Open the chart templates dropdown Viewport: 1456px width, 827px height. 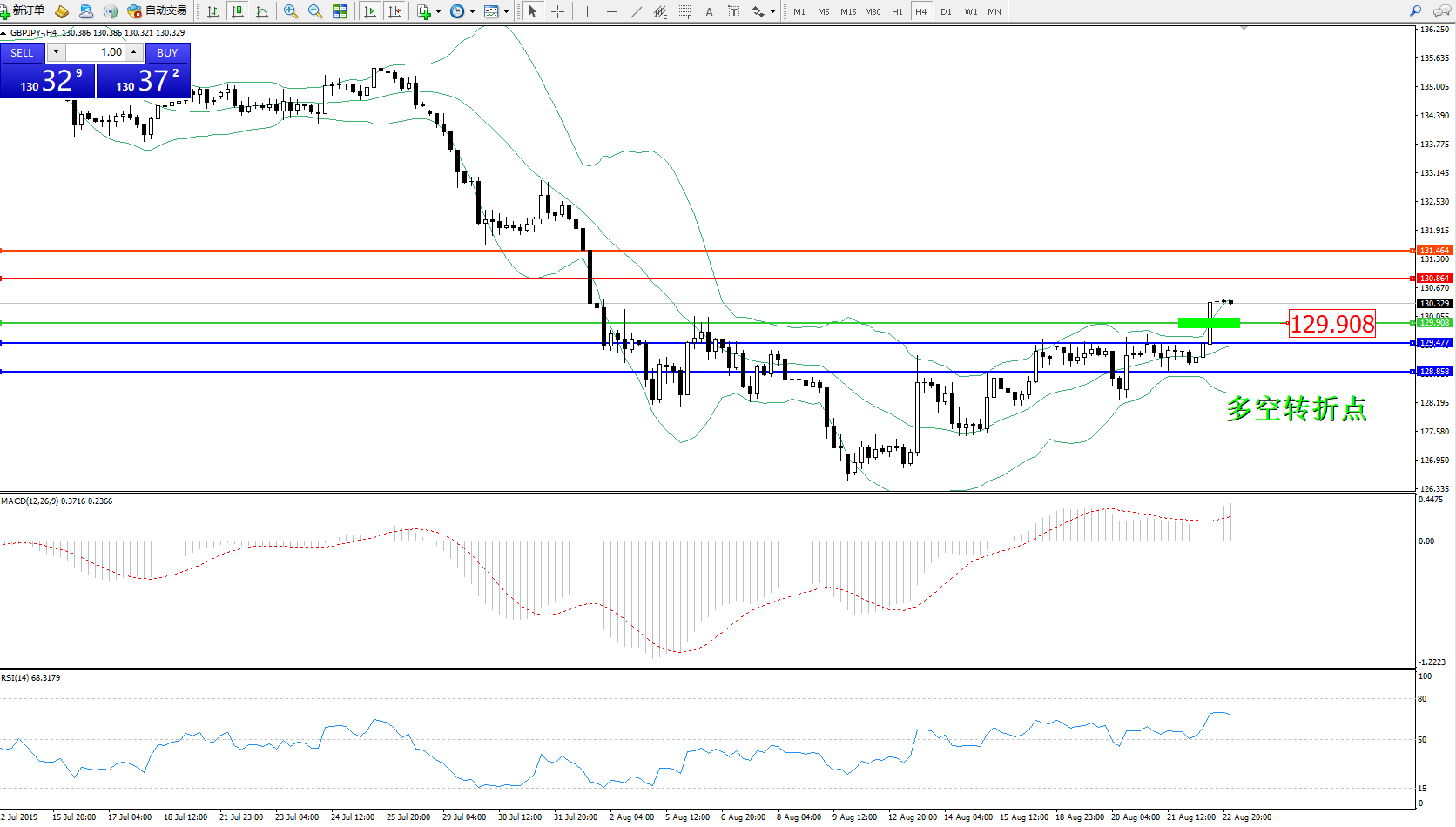(x=506, y=11)
